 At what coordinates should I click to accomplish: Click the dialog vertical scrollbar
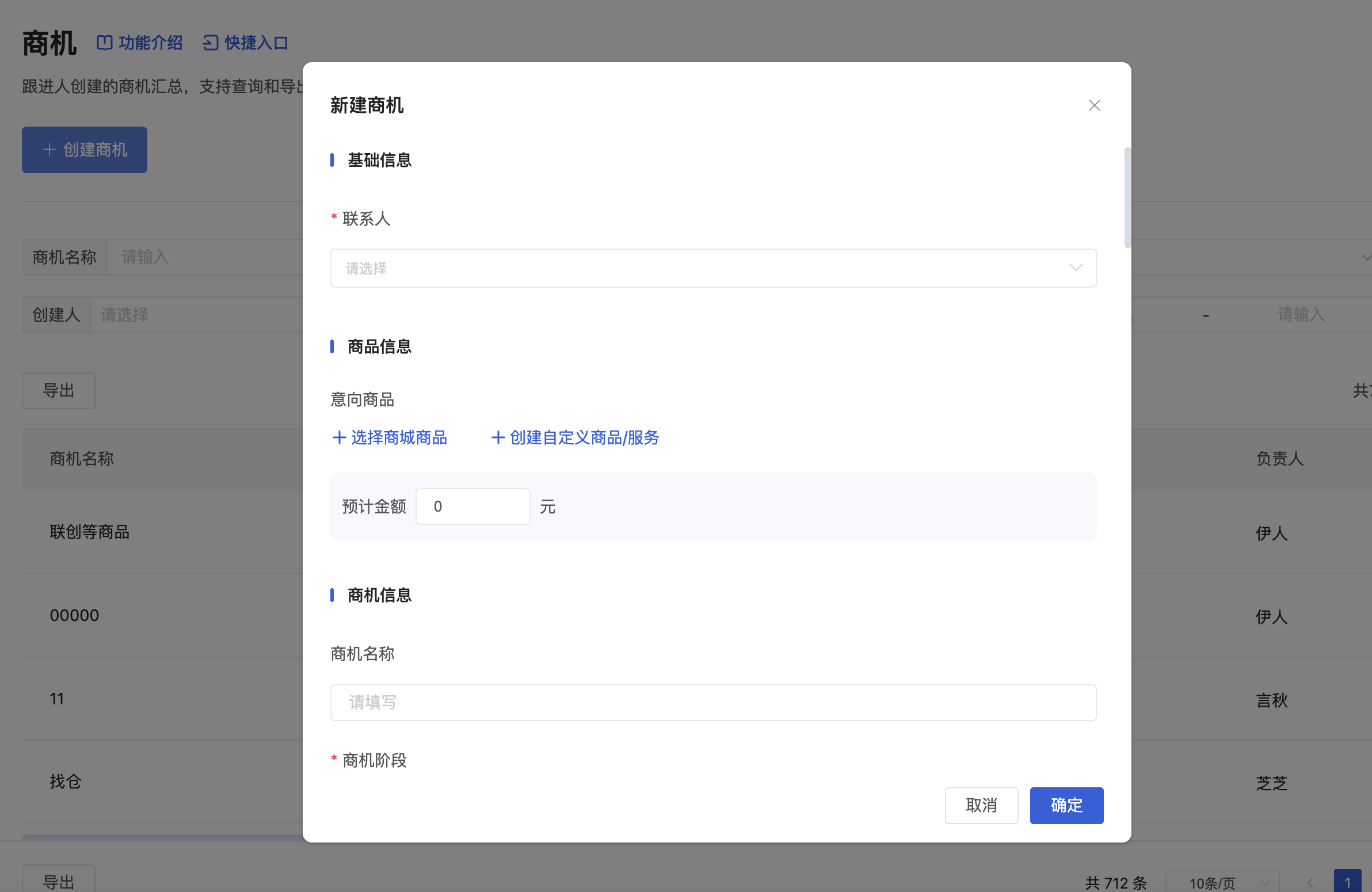point(1127,198)
